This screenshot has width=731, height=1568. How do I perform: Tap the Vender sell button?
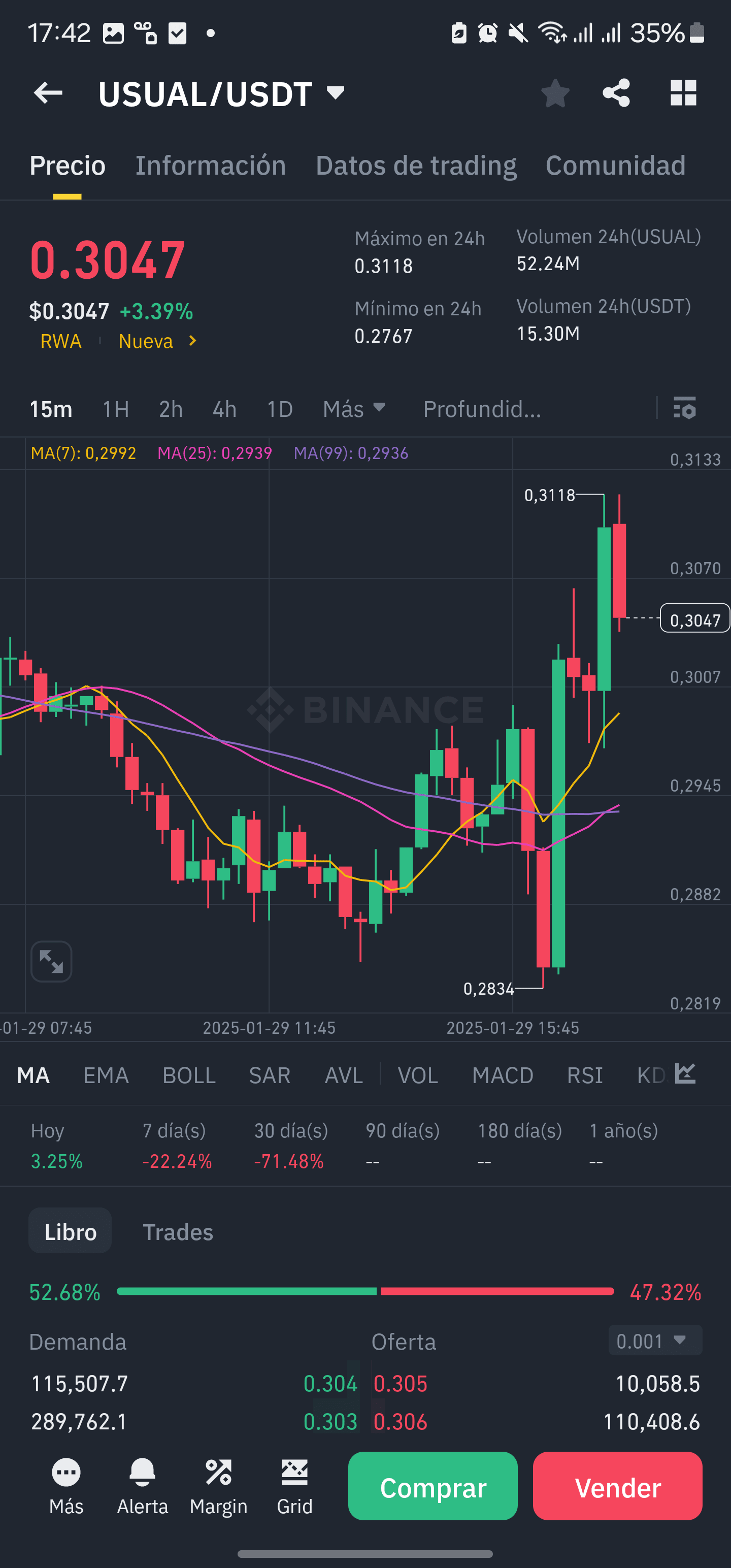click(x=618, y=1486)
